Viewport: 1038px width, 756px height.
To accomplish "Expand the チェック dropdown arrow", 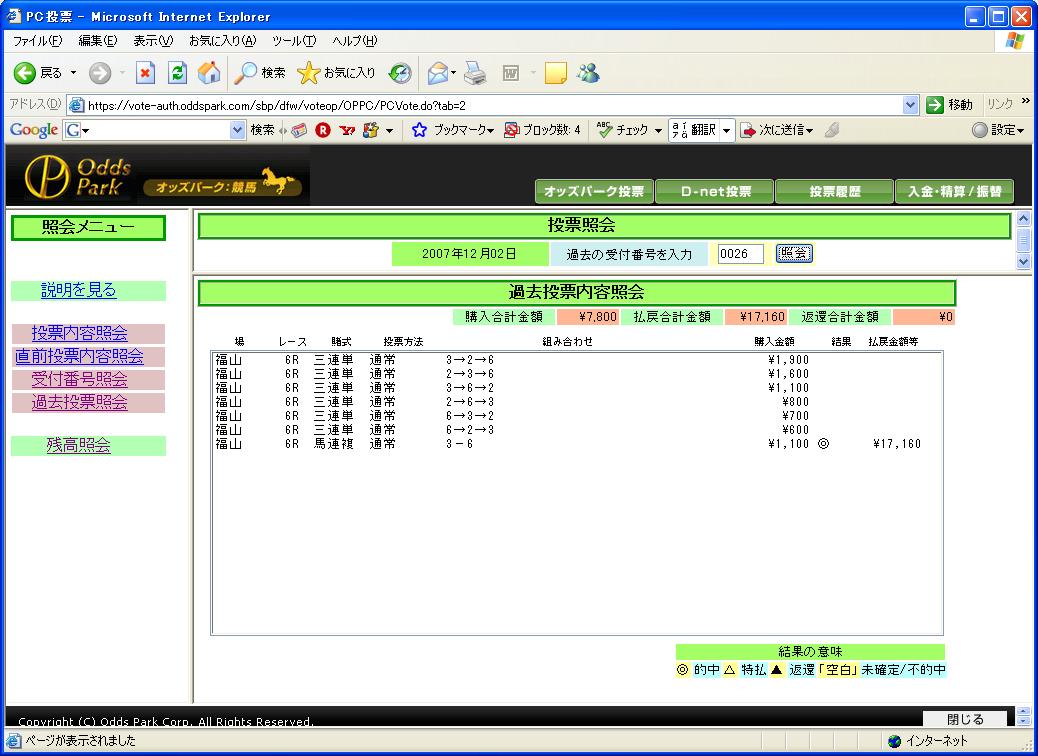I will [x=658, y=130].
